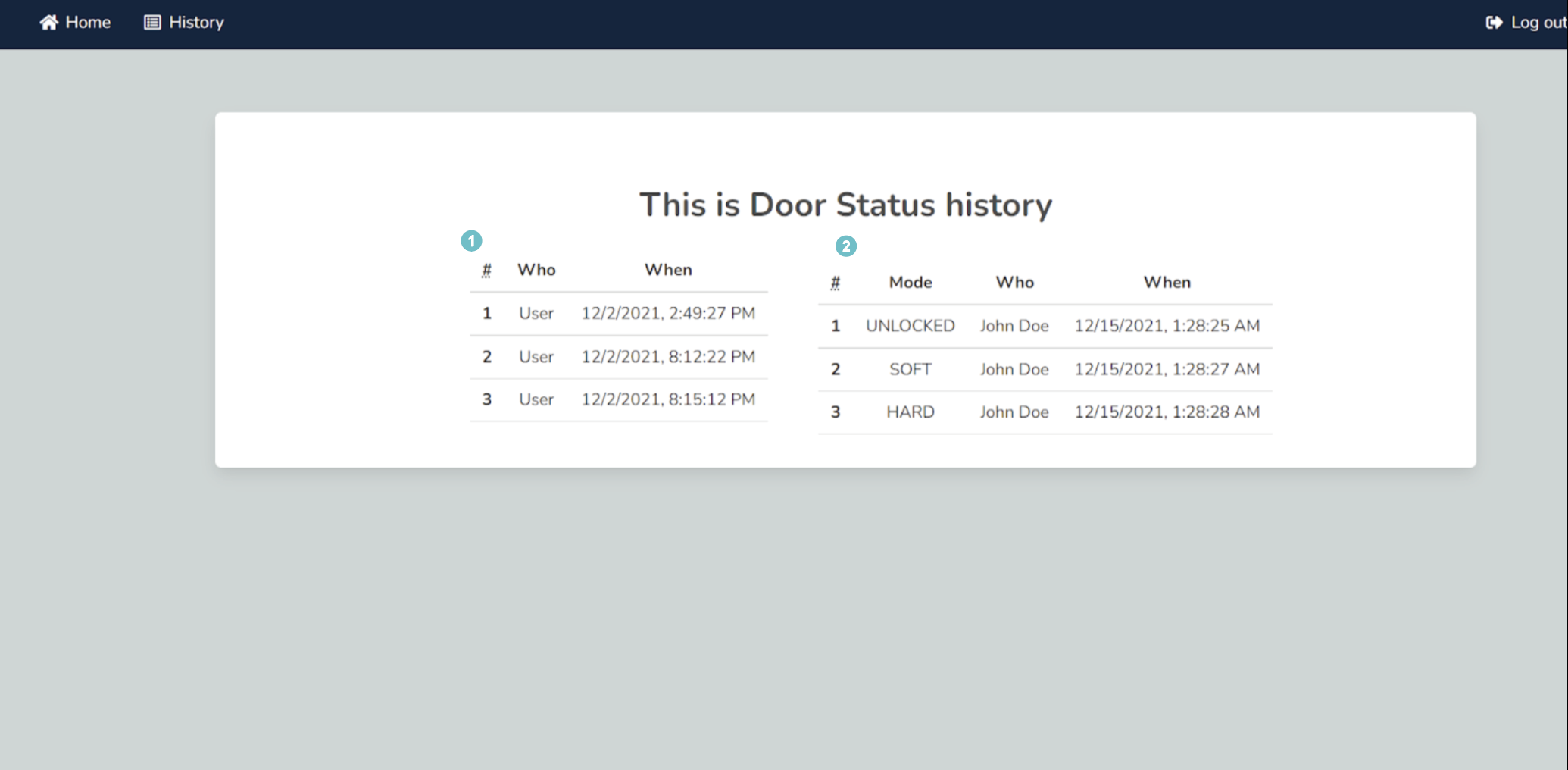Click the 'Mode' column header

tap(911, 283)
